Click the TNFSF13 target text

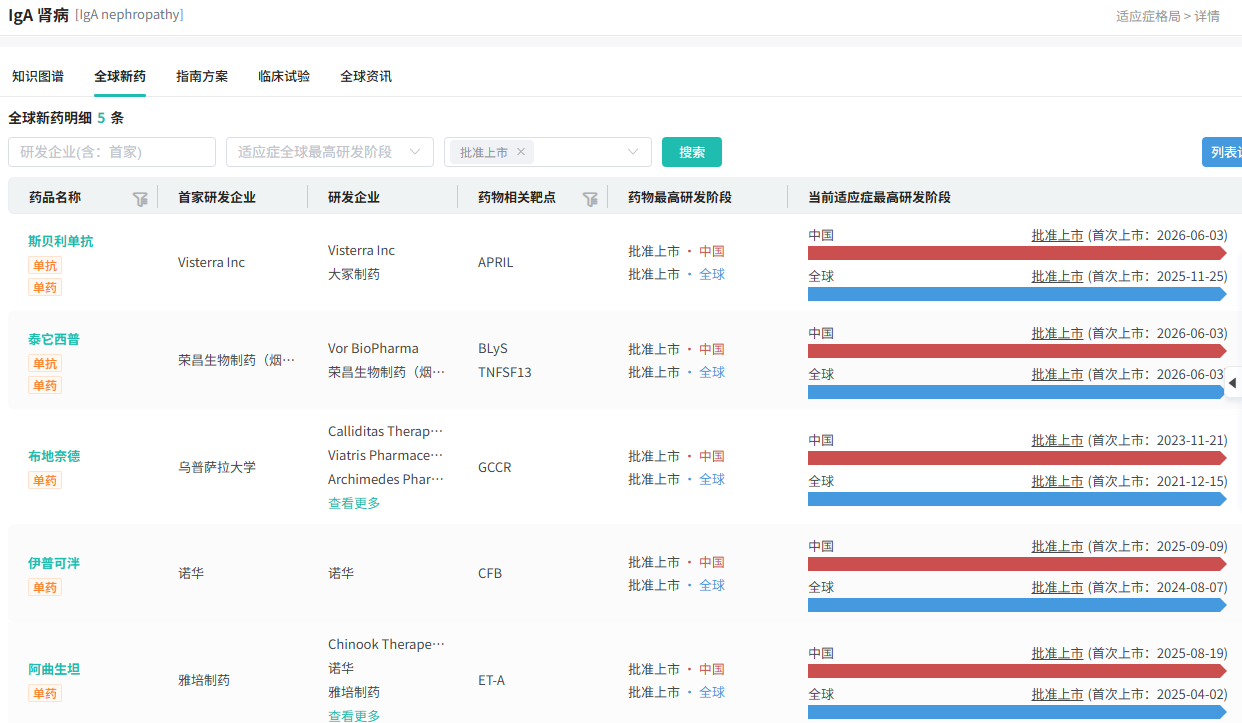pyautogui.click(x=505, y=372)
